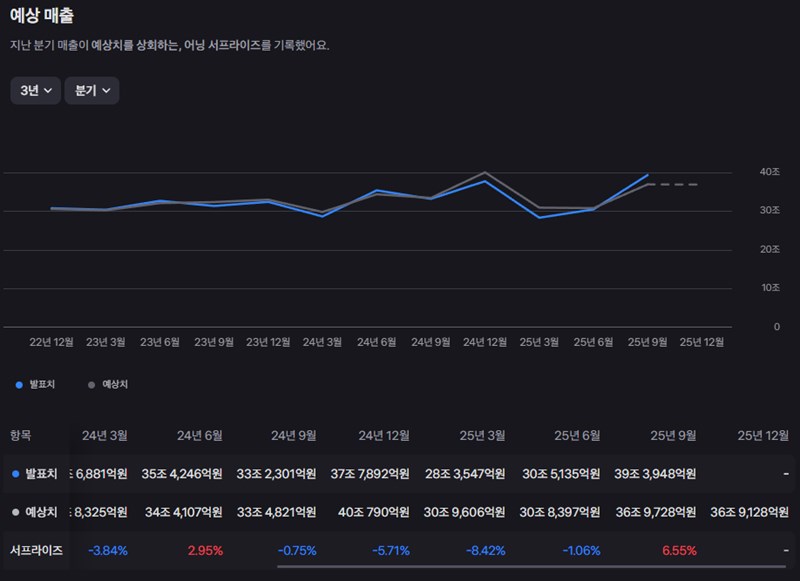Select the 2.95% surprise value
The width and height of the screenshot is (800, 581).
click(205, 551)
